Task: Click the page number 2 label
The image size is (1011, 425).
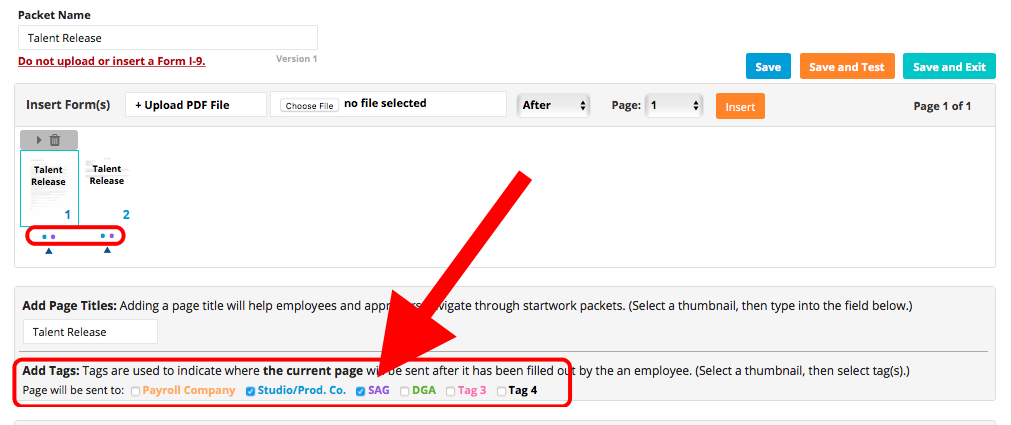Action: coord(126,215)
